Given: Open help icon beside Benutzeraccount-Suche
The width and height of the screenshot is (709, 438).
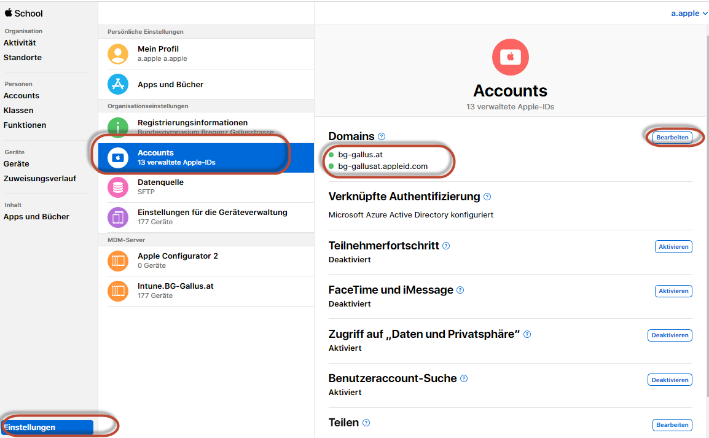Looking at the screenshot, I should coord(464,379).
